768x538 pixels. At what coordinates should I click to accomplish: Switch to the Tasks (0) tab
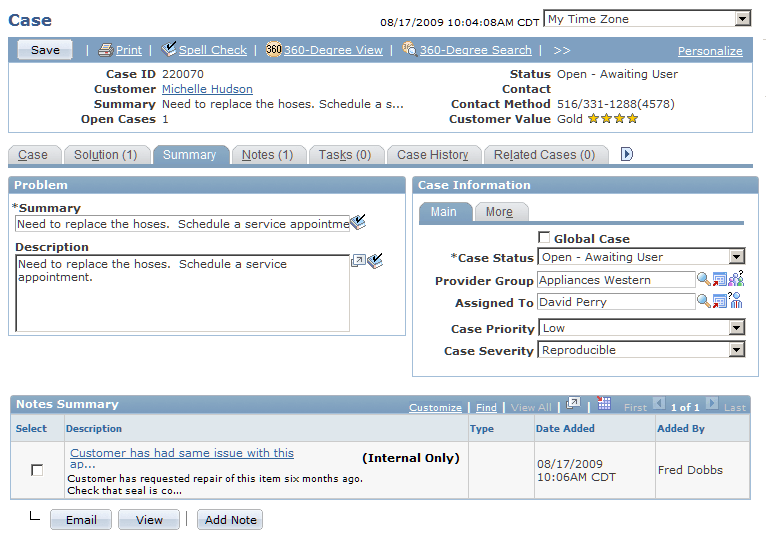345,155
